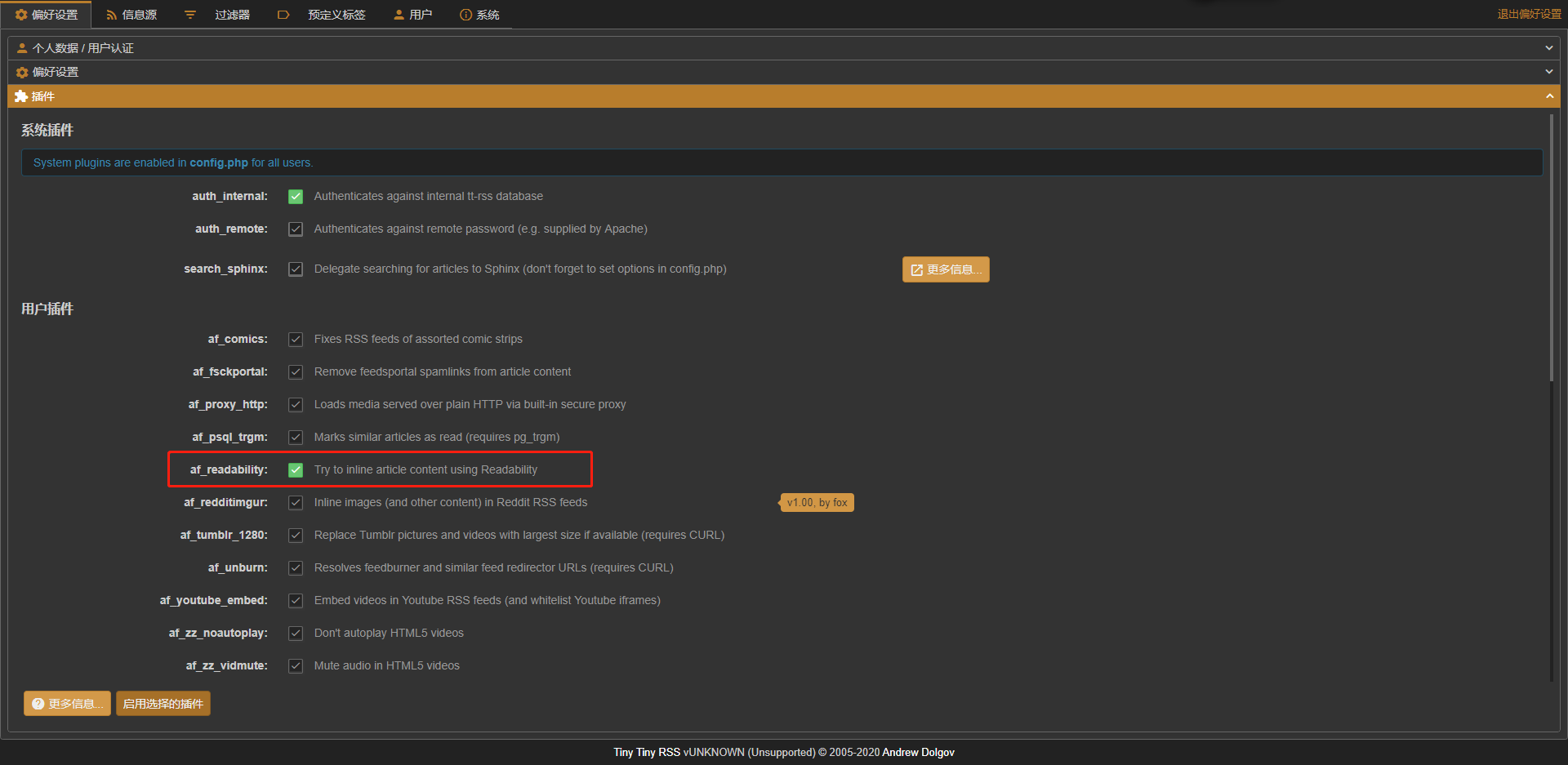Click the person icon in 个人数据 / 用户认证 header
Image resolution: width=1568 pixels, height=765 pixels.
coord(22,48)
